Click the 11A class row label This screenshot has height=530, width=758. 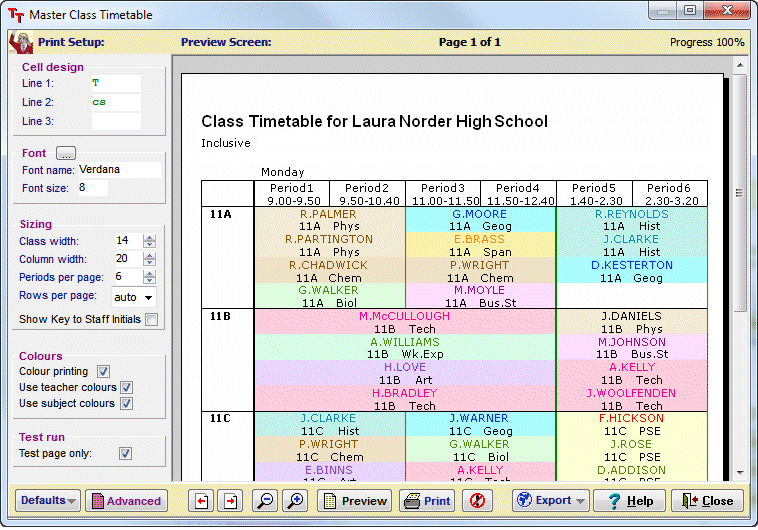[x=220, y=214]
